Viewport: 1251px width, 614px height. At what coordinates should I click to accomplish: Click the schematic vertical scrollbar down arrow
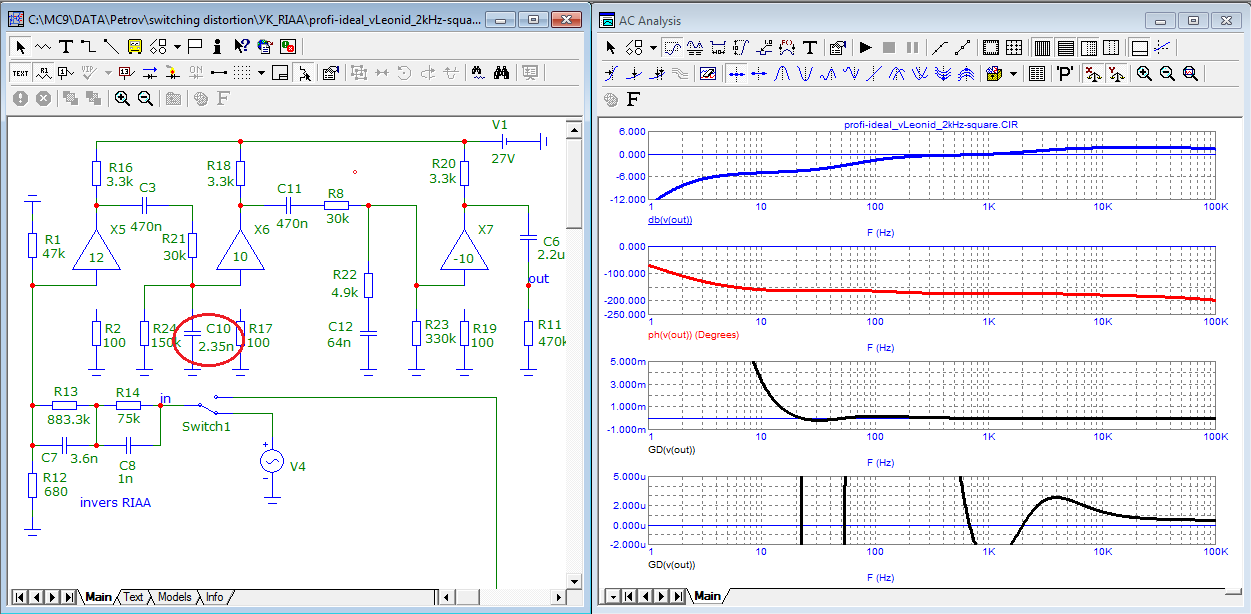(x=573, y=580)
